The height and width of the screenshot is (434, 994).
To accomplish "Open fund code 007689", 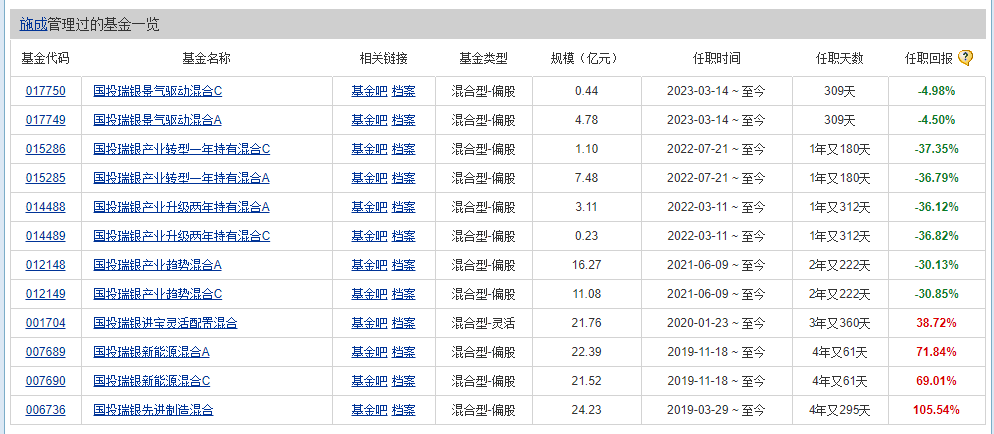I will pyautogui.click(x=46, y=352).
